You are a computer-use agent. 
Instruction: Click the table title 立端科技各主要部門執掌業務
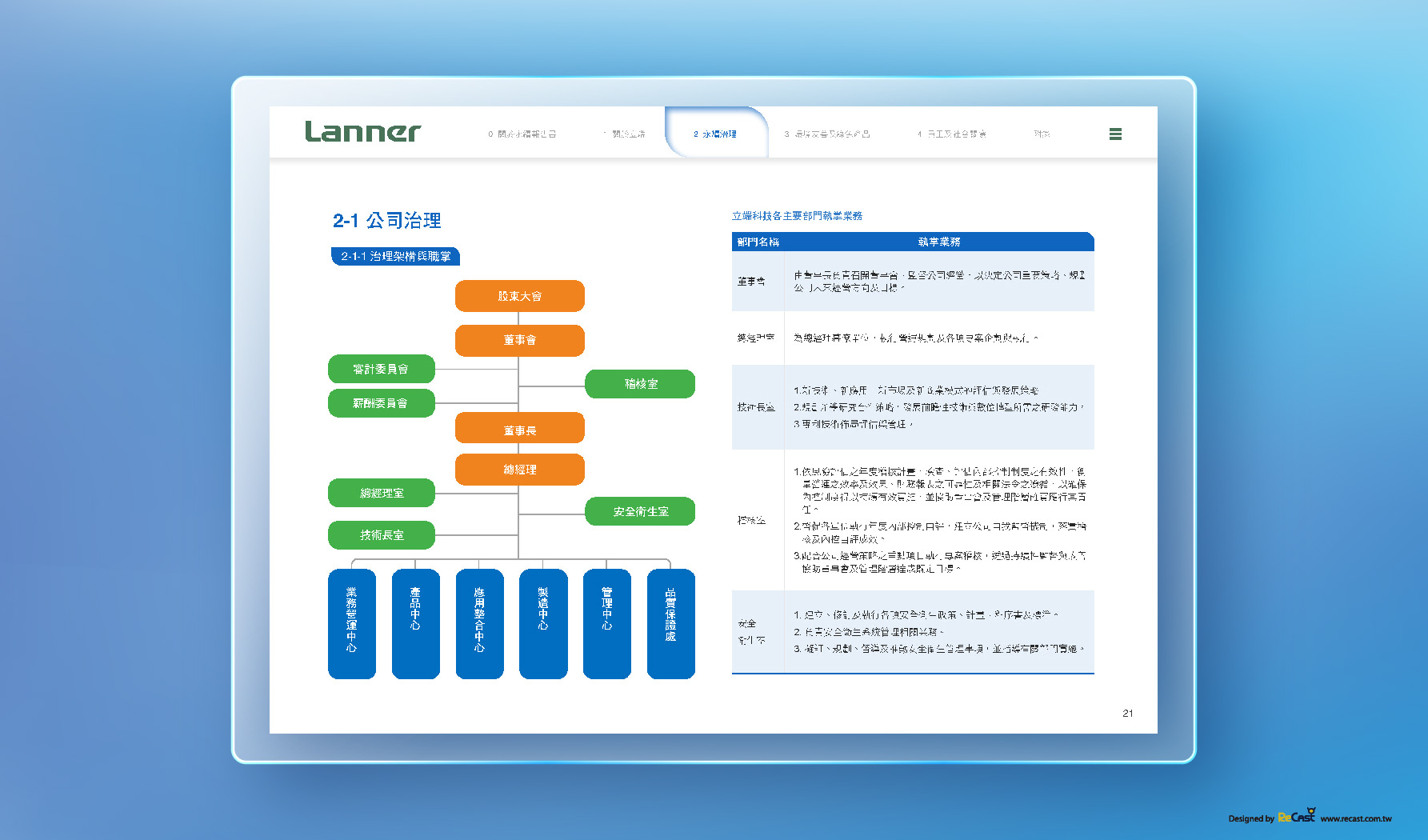797,216
